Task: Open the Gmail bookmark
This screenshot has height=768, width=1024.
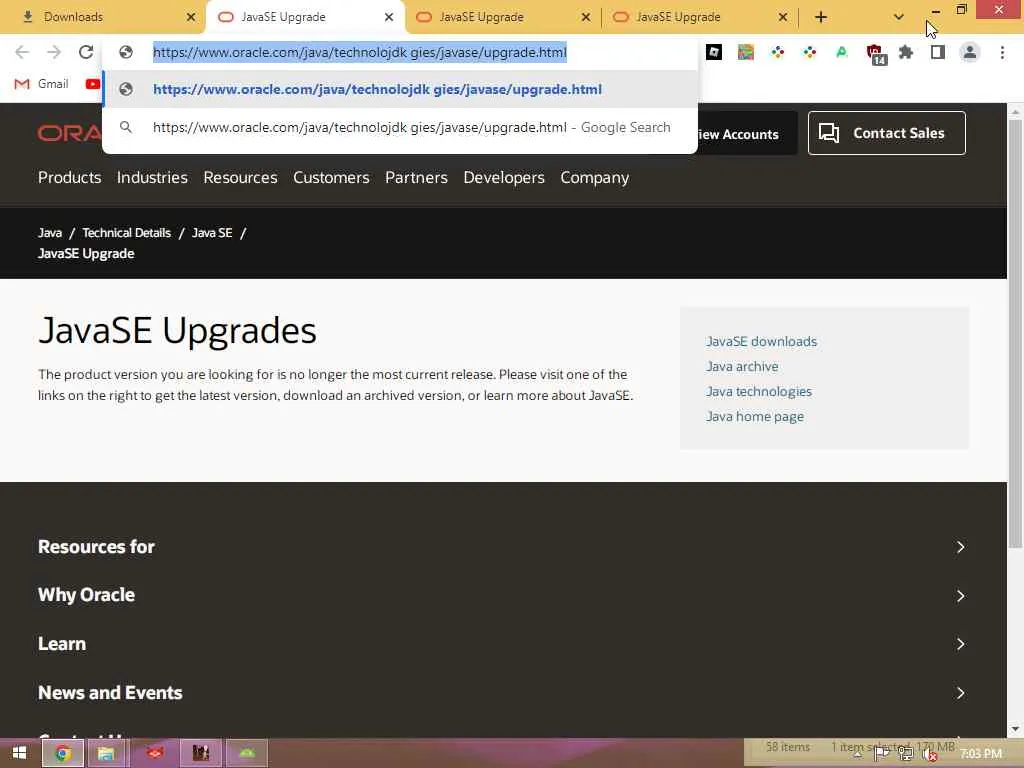Action: [41, 84]
